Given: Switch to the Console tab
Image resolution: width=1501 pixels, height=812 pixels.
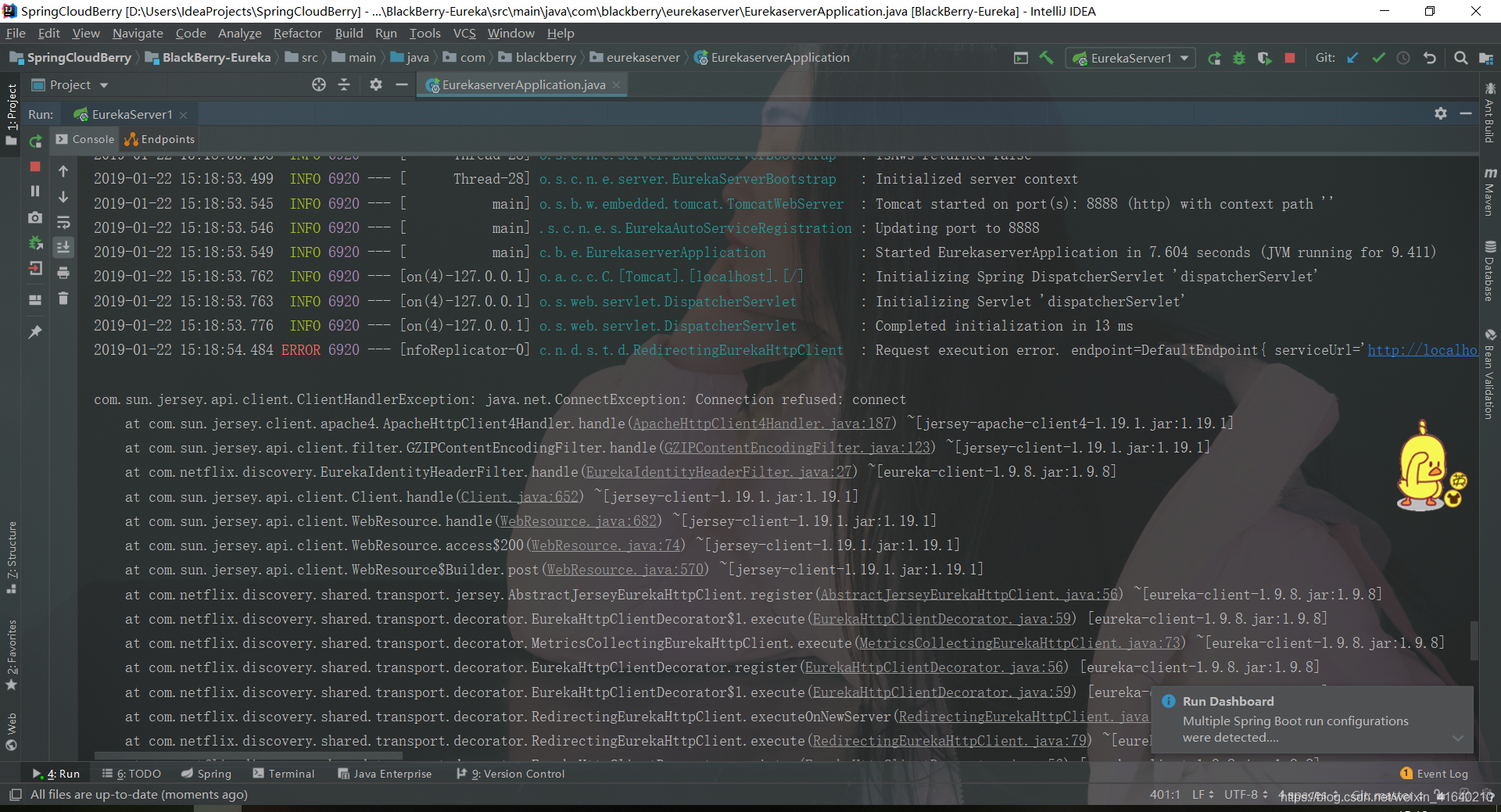Looking at the screenshot, I should click(85, 139).
